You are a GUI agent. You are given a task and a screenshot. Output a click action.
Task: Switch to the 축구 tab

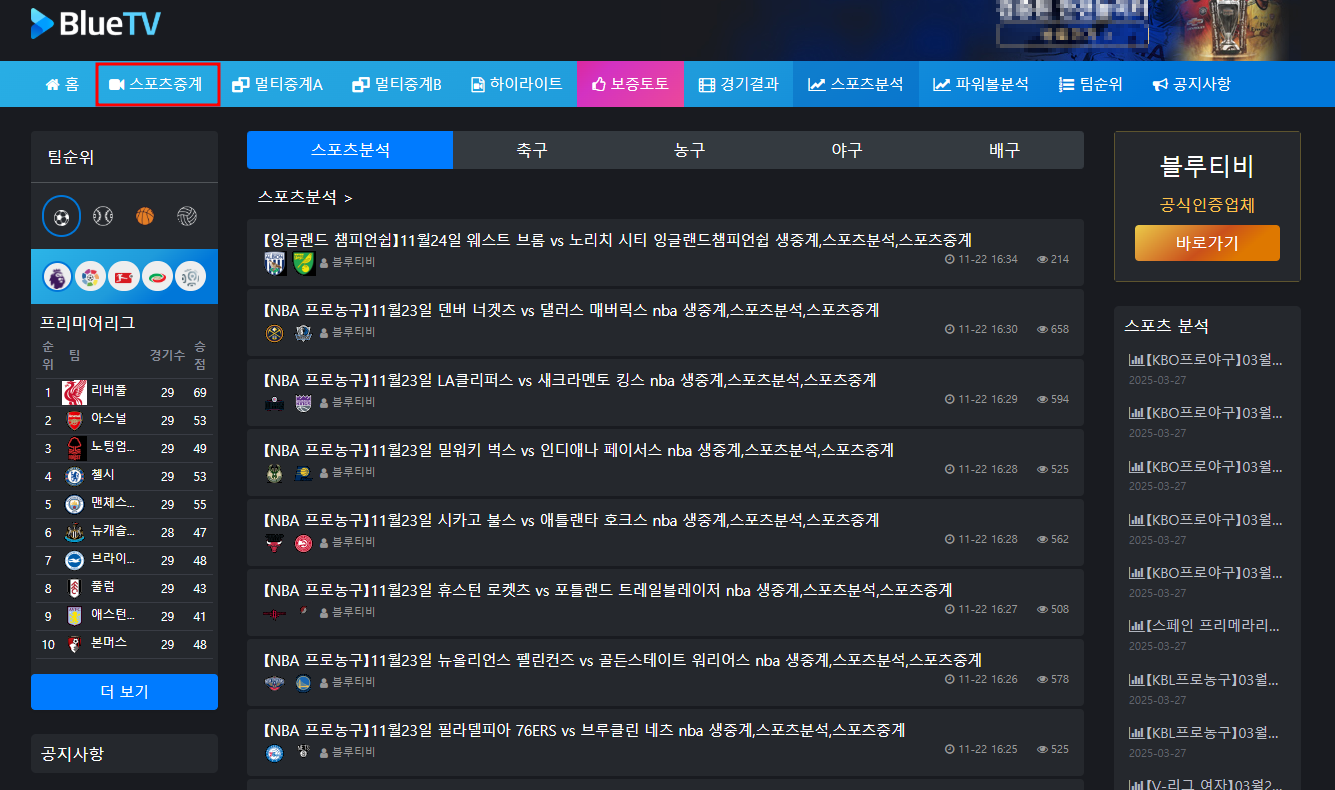(x=532, y=150)
